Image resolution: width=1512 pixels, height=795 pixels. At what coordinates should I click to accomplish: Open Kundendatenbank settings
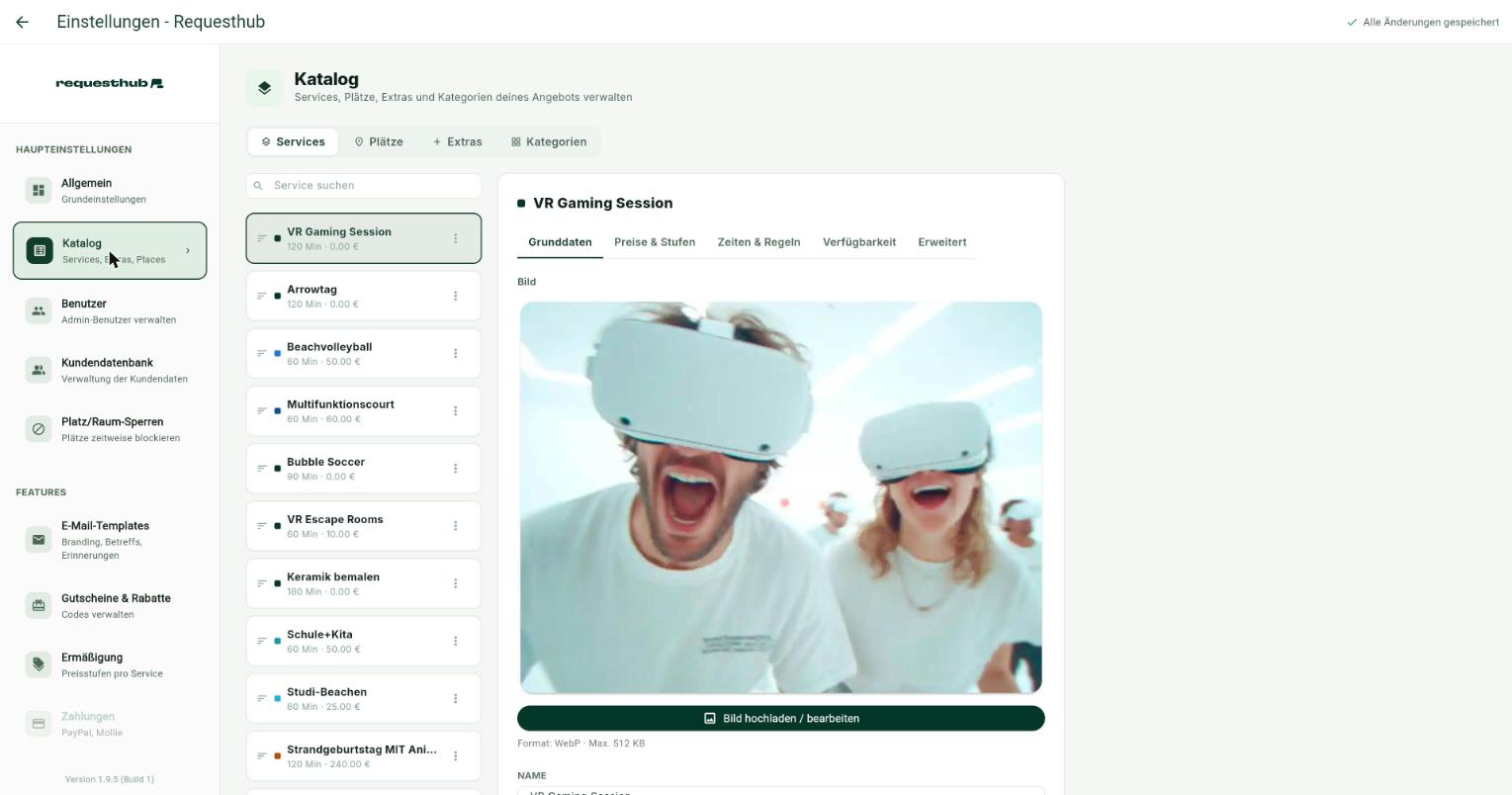pyautogui.click(x=110, y=370)
